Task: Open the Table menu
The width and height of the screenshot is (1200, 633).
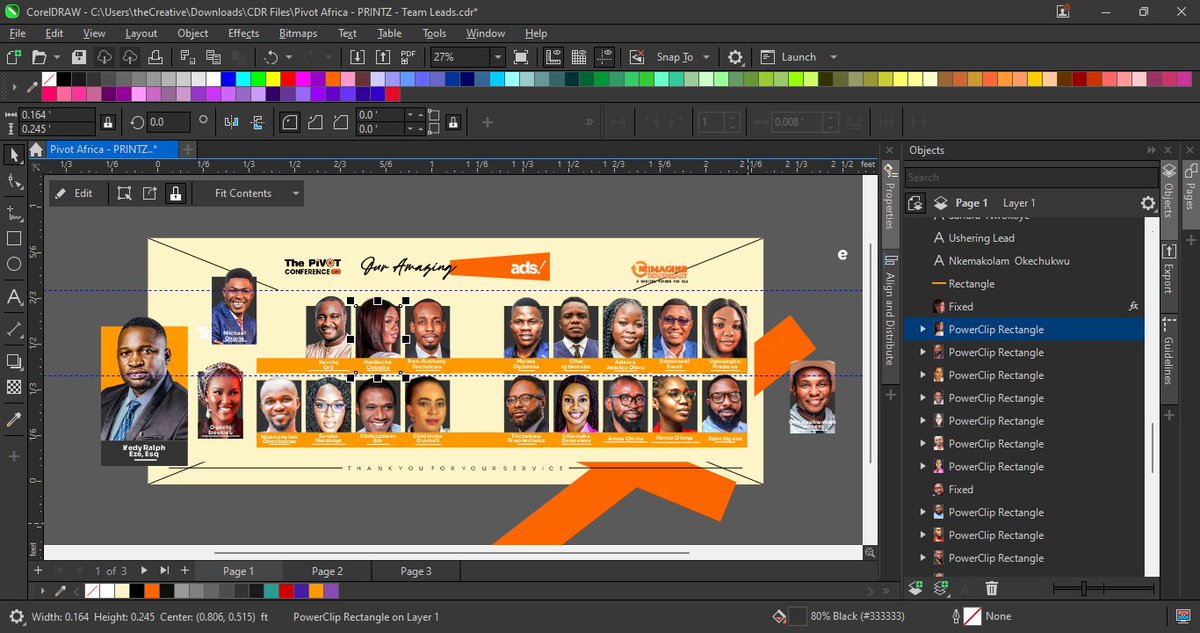Action: pos(390,33)
